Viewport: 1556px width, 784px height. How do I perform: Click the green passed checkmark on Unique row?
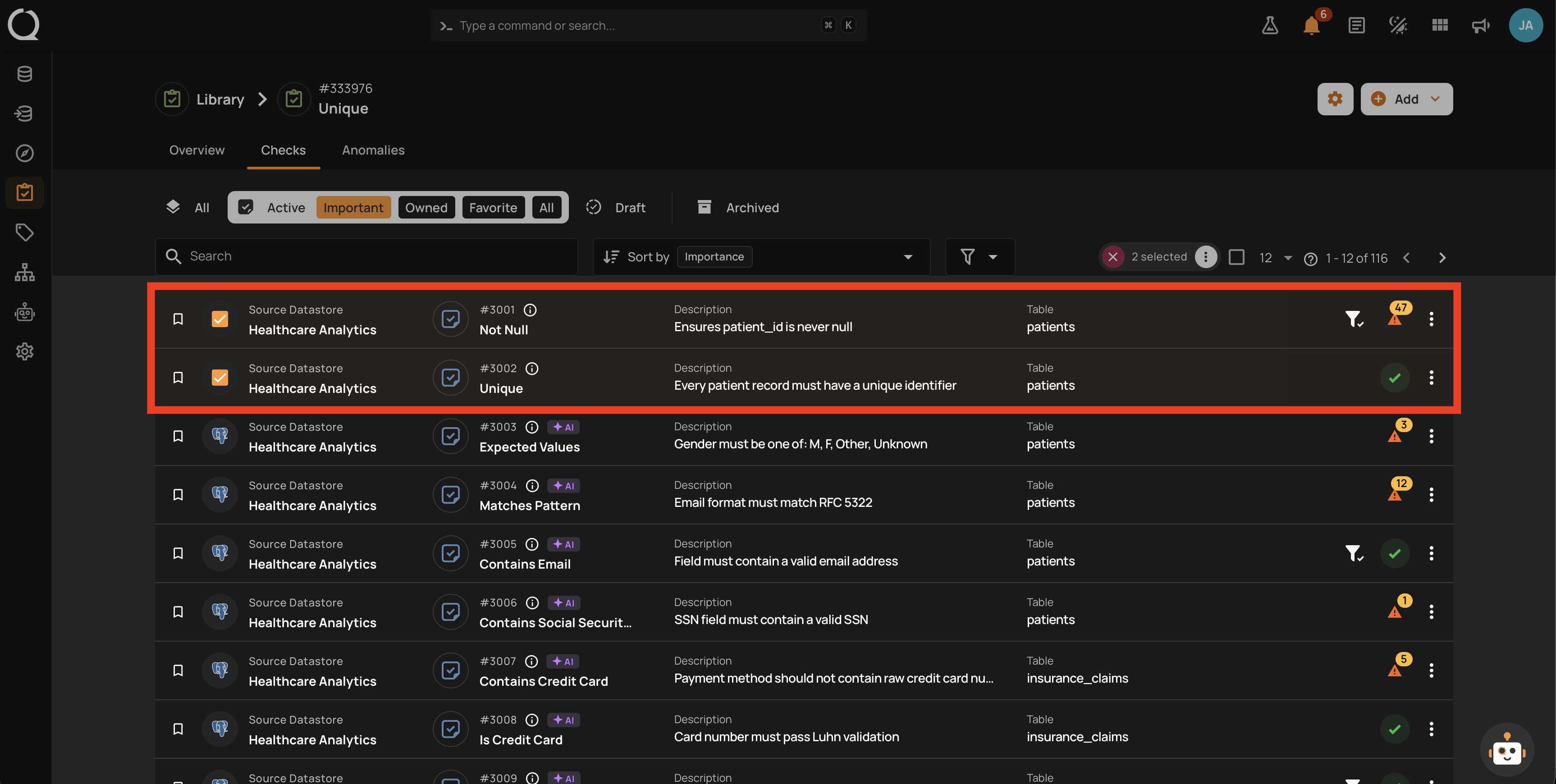[x=1394, y=378]
